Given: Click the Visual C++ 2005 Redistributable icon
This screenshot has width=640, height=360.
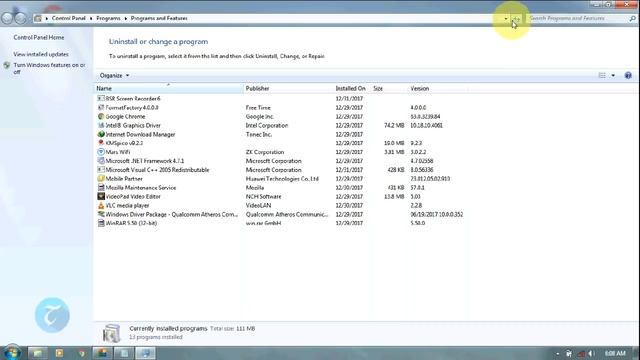Looking at the screenshot, I should (101, 170).
